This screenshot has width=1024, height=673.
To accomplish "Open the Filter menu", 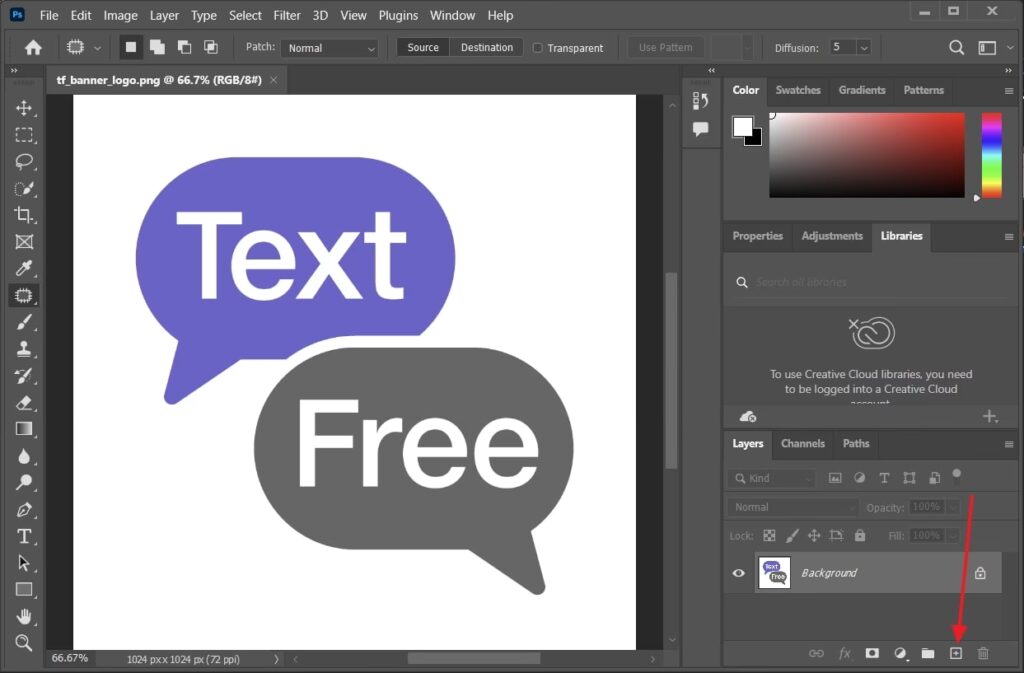I will tap(287, 15).
